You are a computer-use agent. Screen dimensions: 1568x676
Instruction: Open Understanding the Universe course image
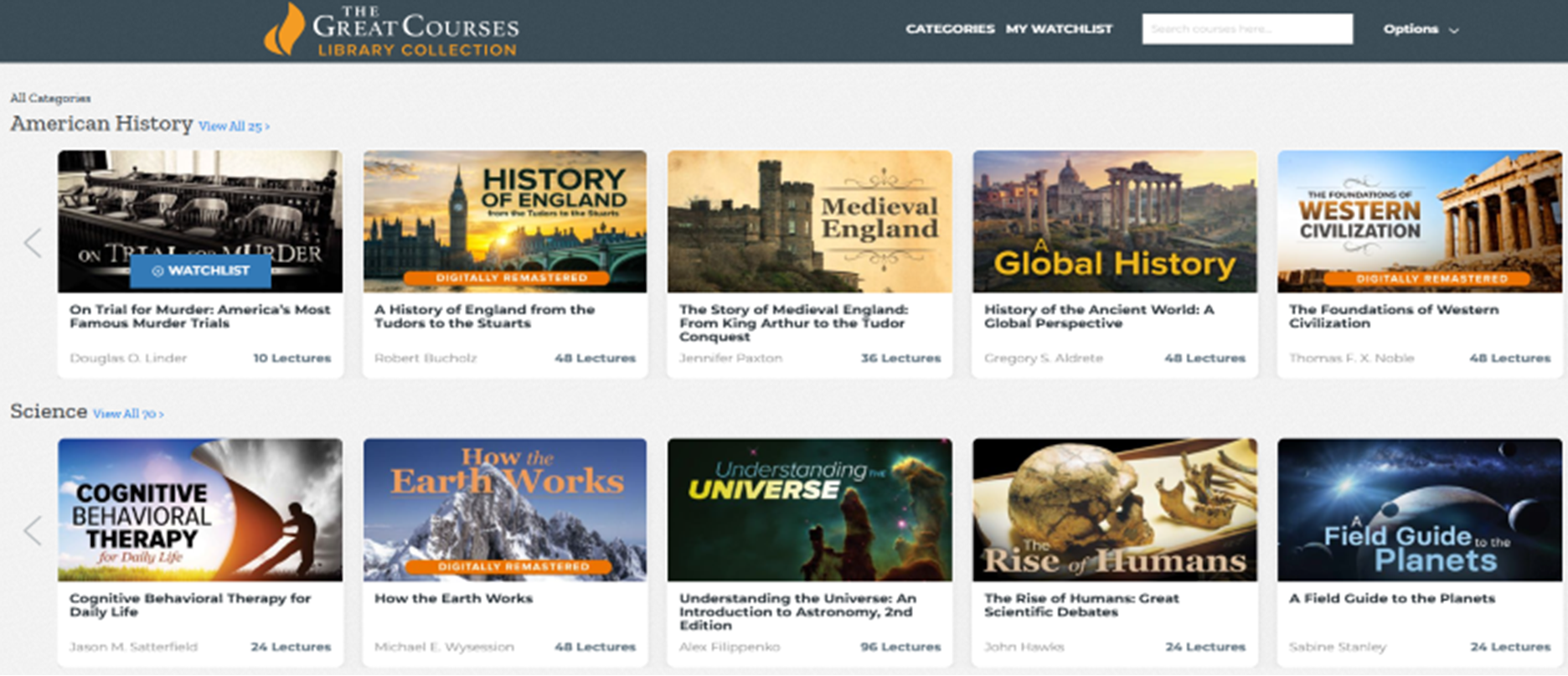pyautogui.click(x=809, y=509)
